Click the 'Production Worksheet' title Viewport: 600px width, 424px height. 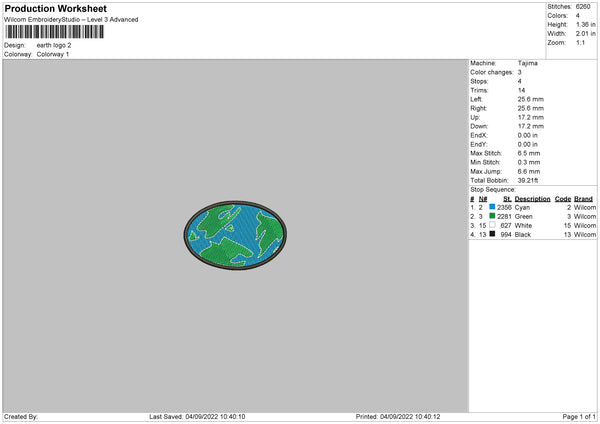(55, 8)
